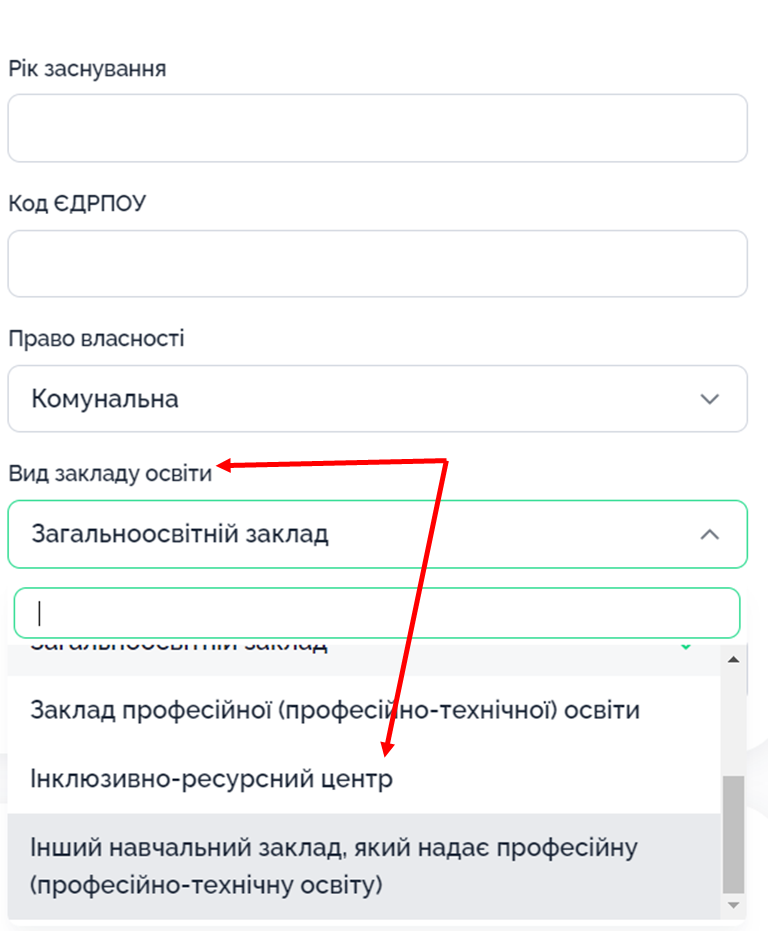This screenshot has height=931, width=768.
Task: Click the dropdown list scrollbar thumb
Action: point(734,834)
